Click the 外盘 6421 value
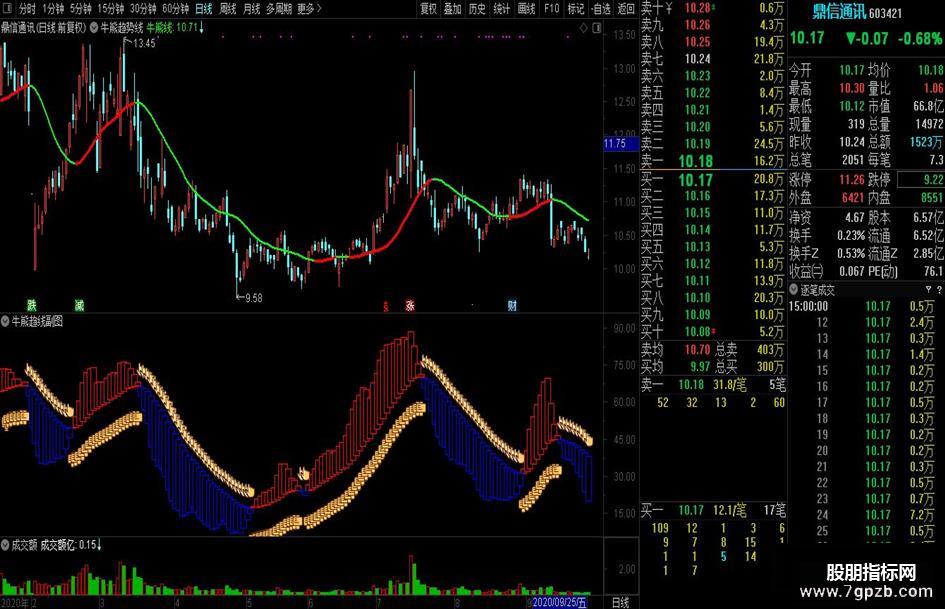This screenshot has width=945, height=609. pyautogui.click(x=852, y=198)
